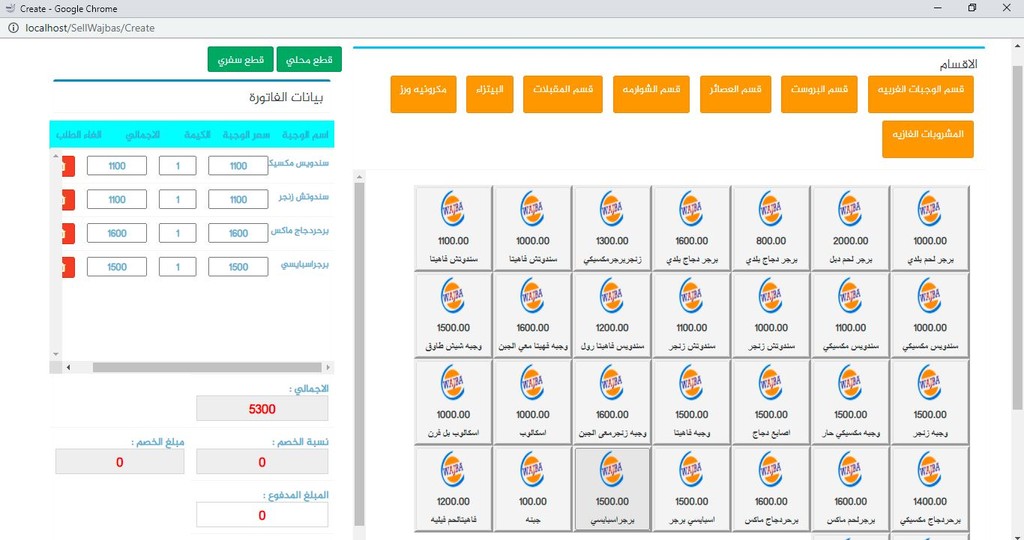Add سندويس فاهيتا رول (1200.00) item
1024x540 pixels.
coord(611,315)
